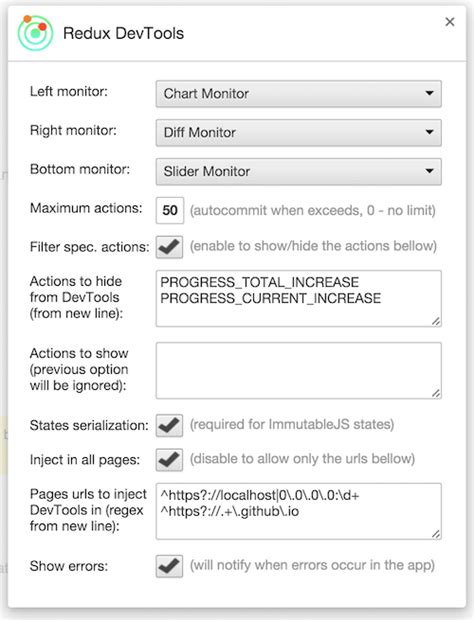474x620 pixels.
Task: Open the Left monitor dropdown
Action: pos(298,94)
